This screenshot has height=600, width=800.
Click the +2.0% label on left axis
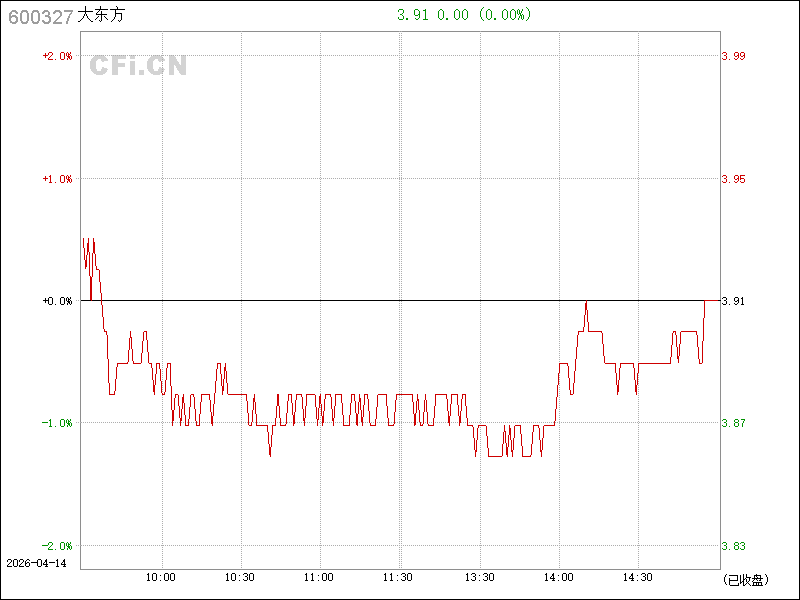click(x=57, y=56)
